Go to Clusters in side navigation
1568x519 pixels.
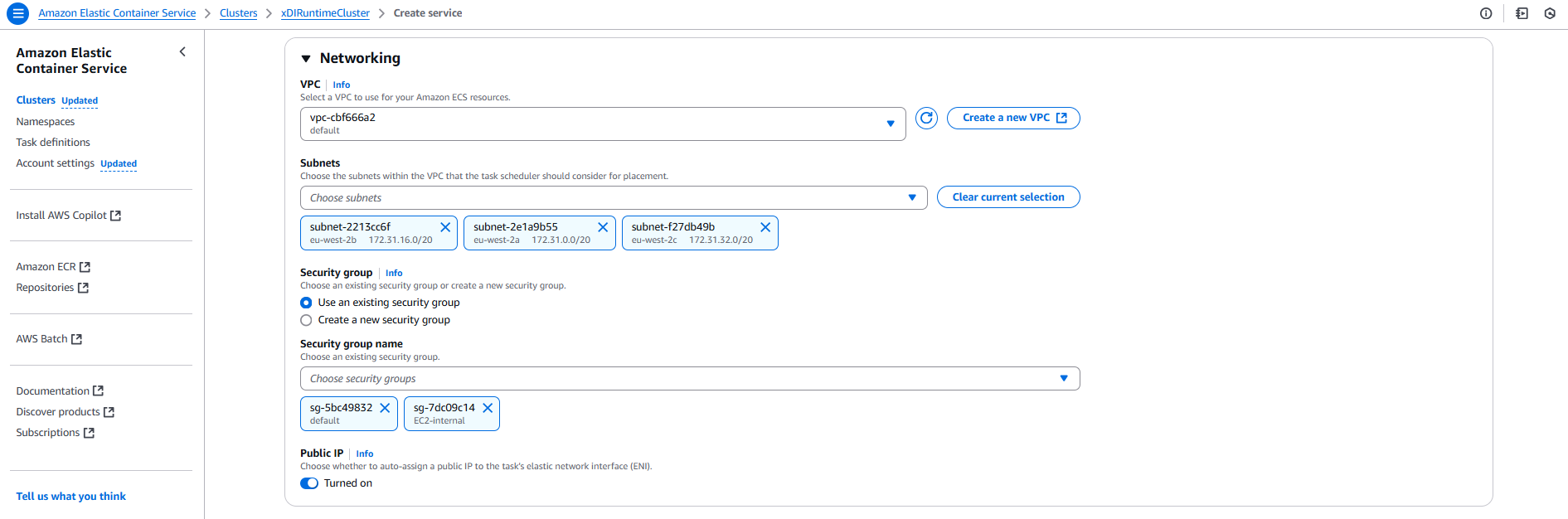click(x=36, y=100)
